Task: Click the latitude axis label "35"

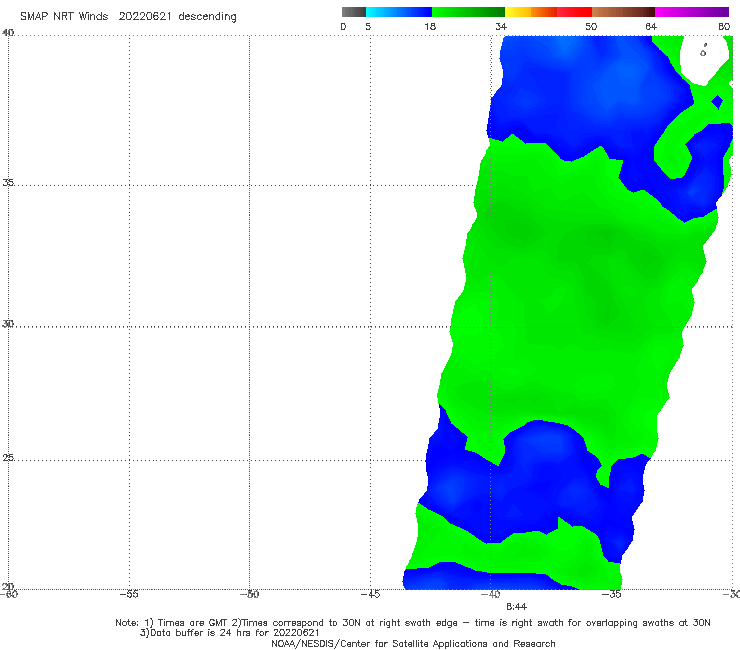Action: click(8, 182)
